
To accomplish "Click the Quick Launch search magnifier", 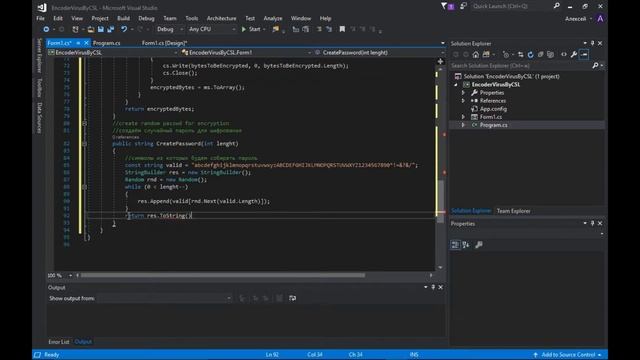I will click(556, 6).
